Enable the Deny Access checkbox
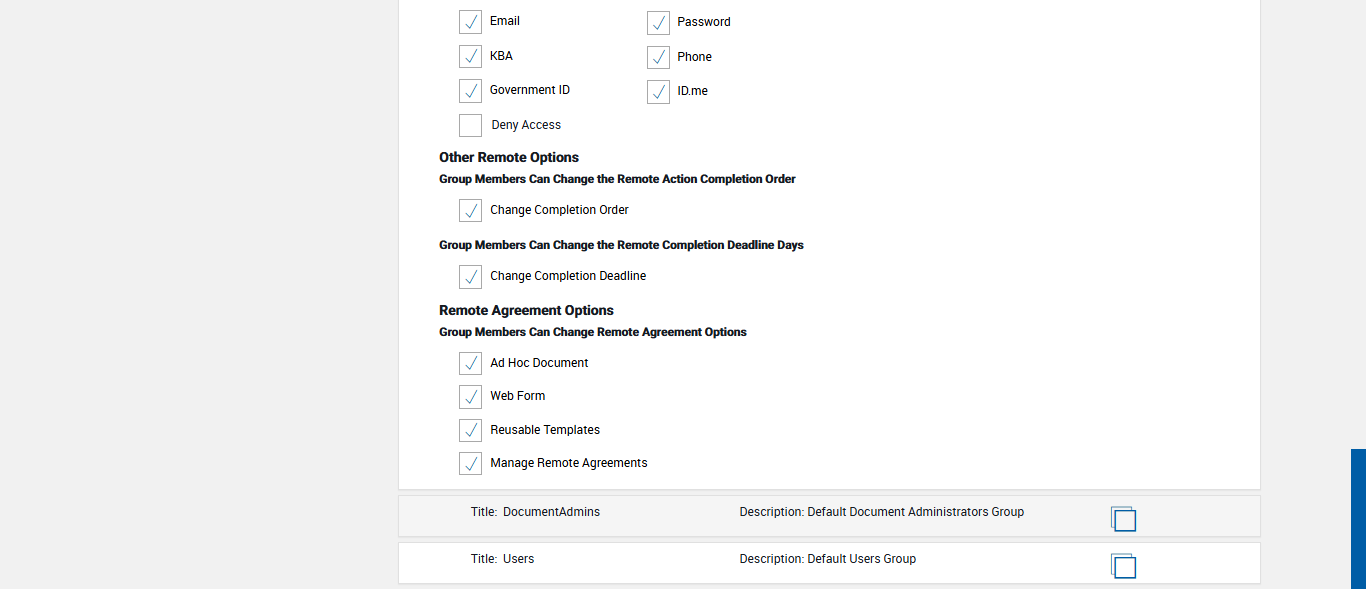The height and width of the screenshot is (589, 1366). click(470, 125)
